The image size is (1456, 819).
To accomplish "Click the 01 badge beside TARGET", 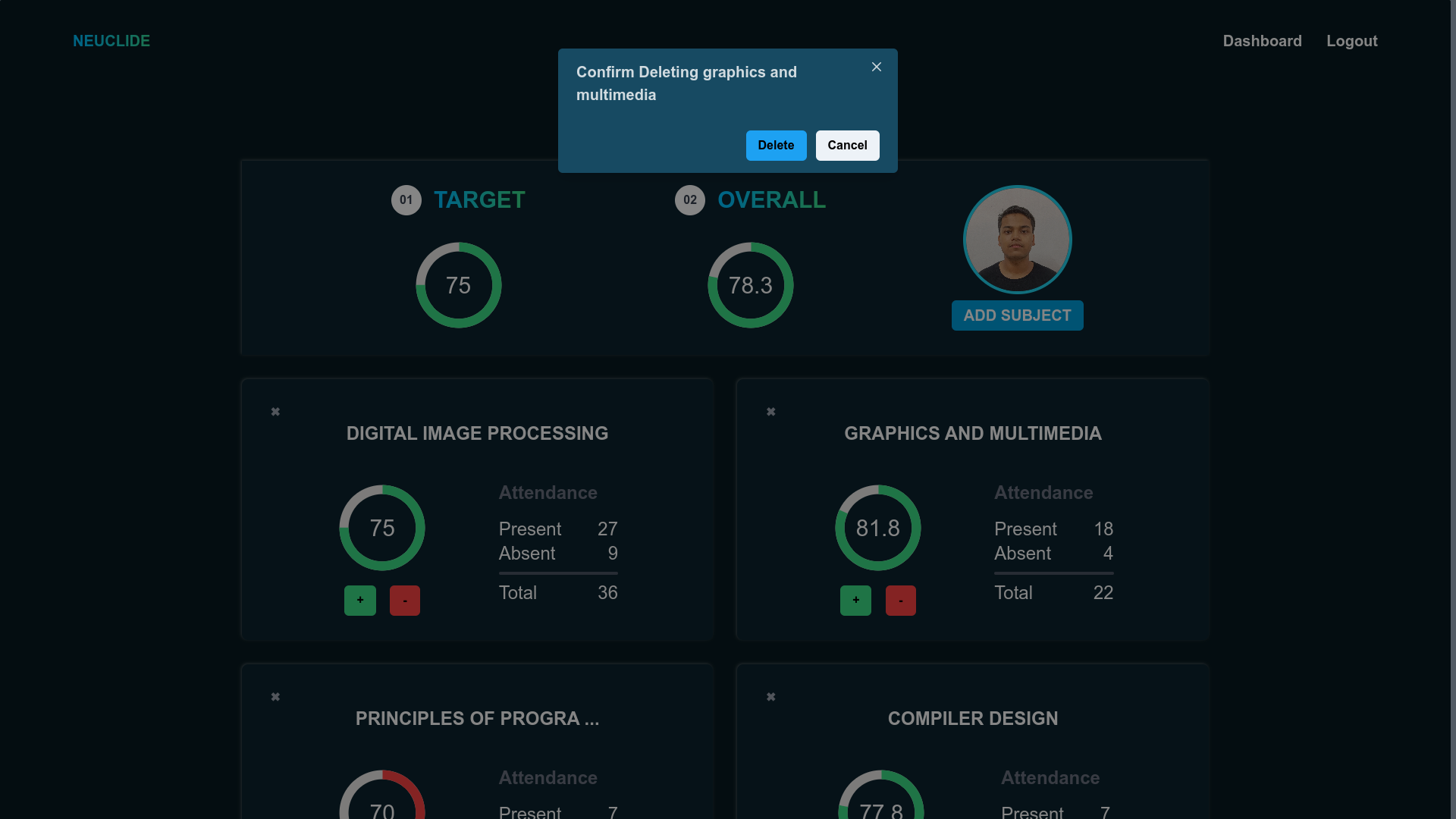I will (x=406, y=200).
